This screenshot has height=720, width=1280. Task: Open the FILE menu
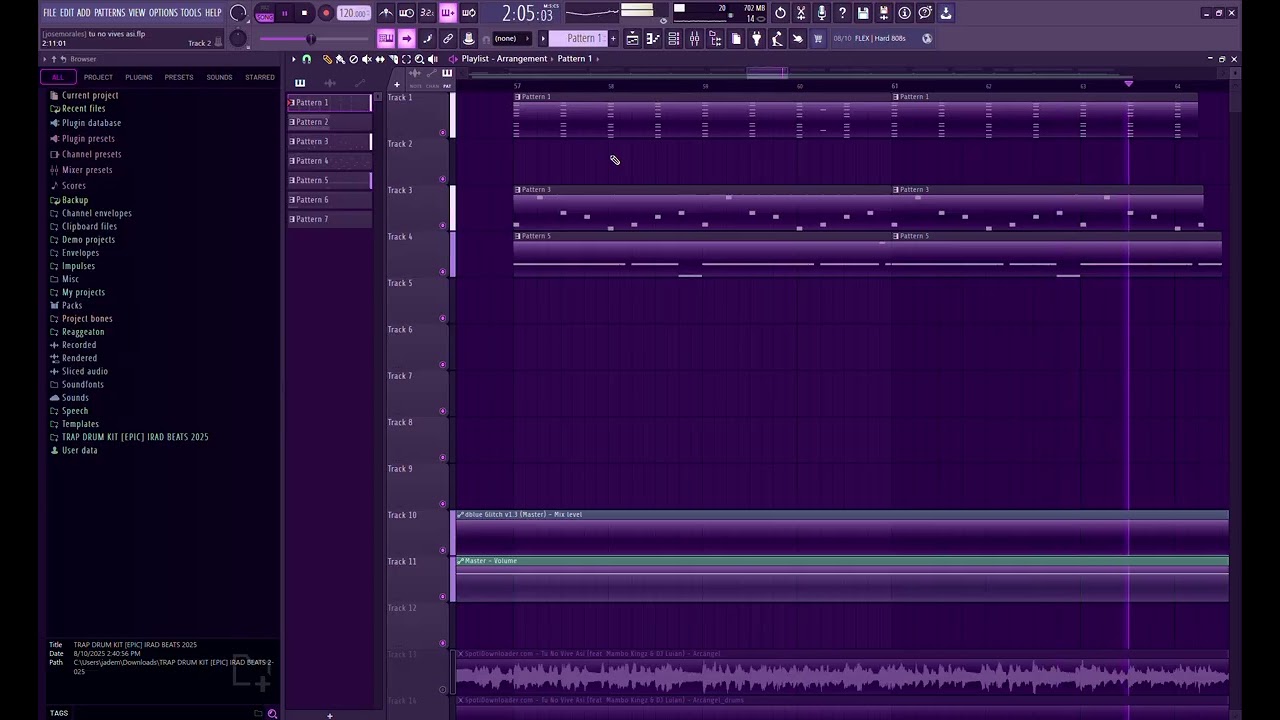tap(49, 13)
